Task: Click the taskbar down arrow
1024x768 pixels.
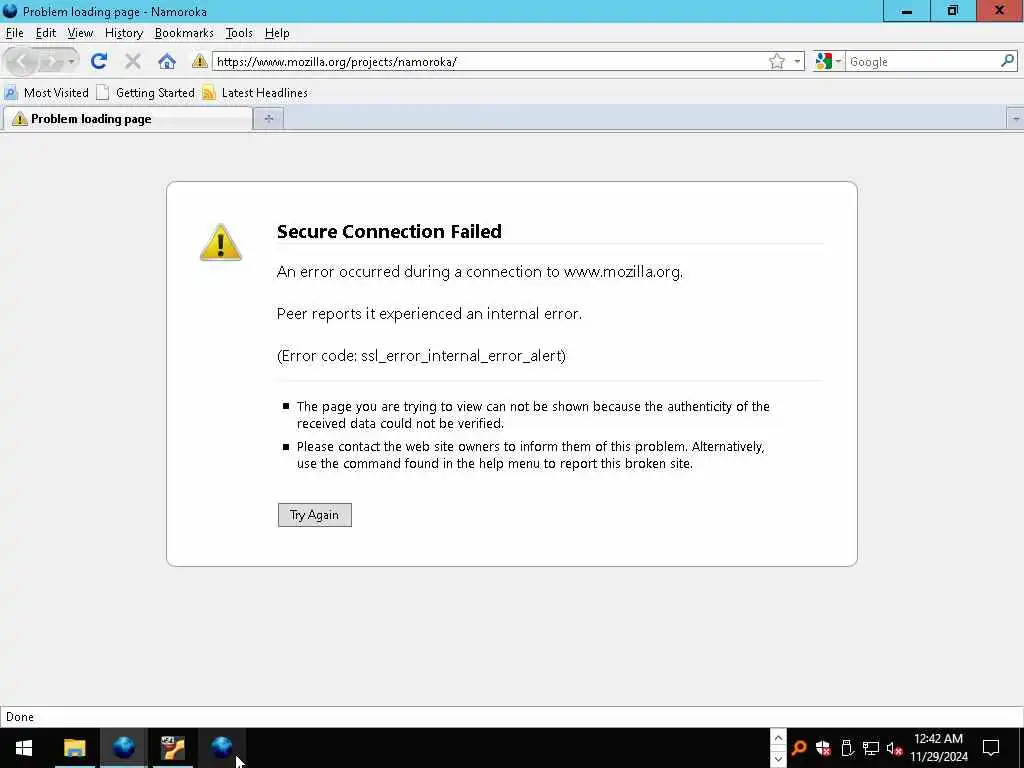Action: [x=778, y=759]
